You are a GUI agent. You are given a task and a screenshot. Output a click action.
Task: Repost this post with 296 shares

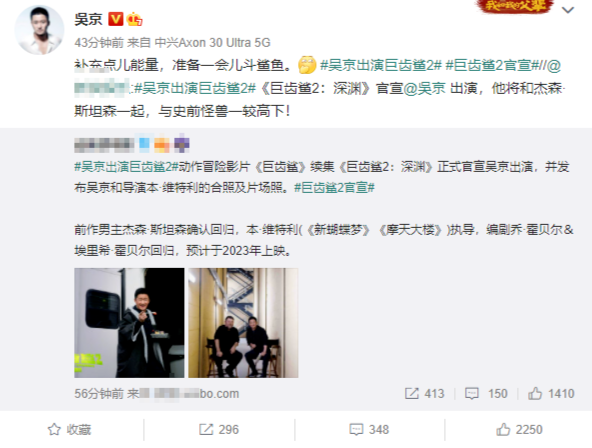(x=219, y=430)
